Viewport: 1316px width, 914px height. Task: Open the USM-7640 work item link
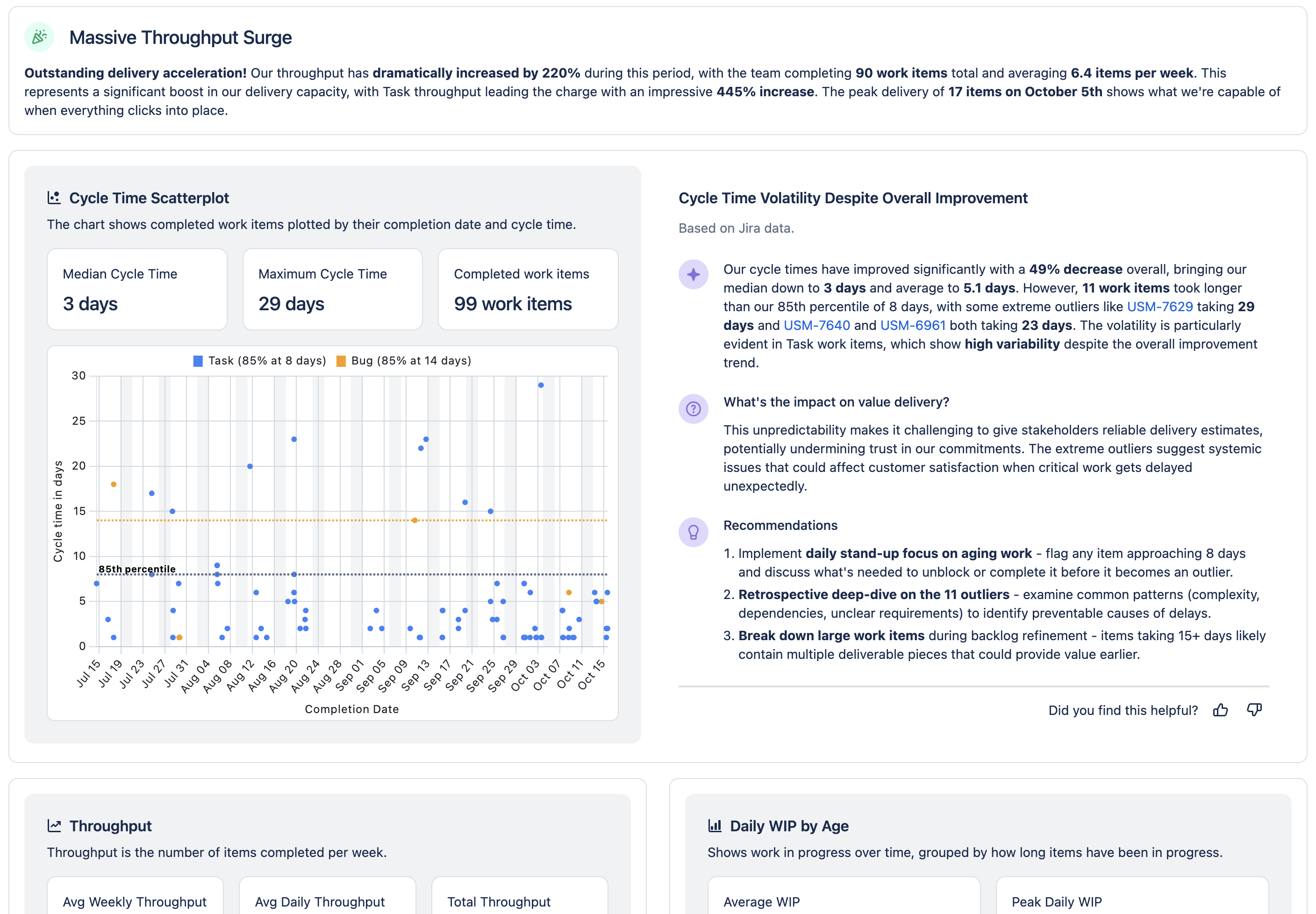[816, 325]
